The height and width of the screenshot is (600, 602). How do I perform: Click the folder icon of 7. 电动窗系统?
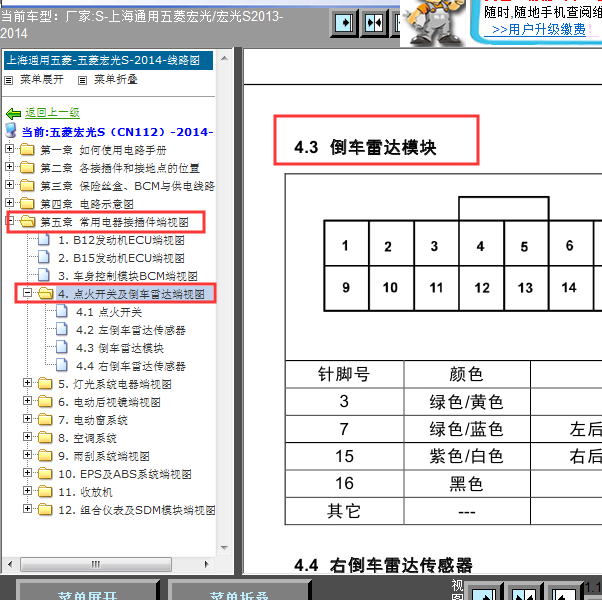45,419
